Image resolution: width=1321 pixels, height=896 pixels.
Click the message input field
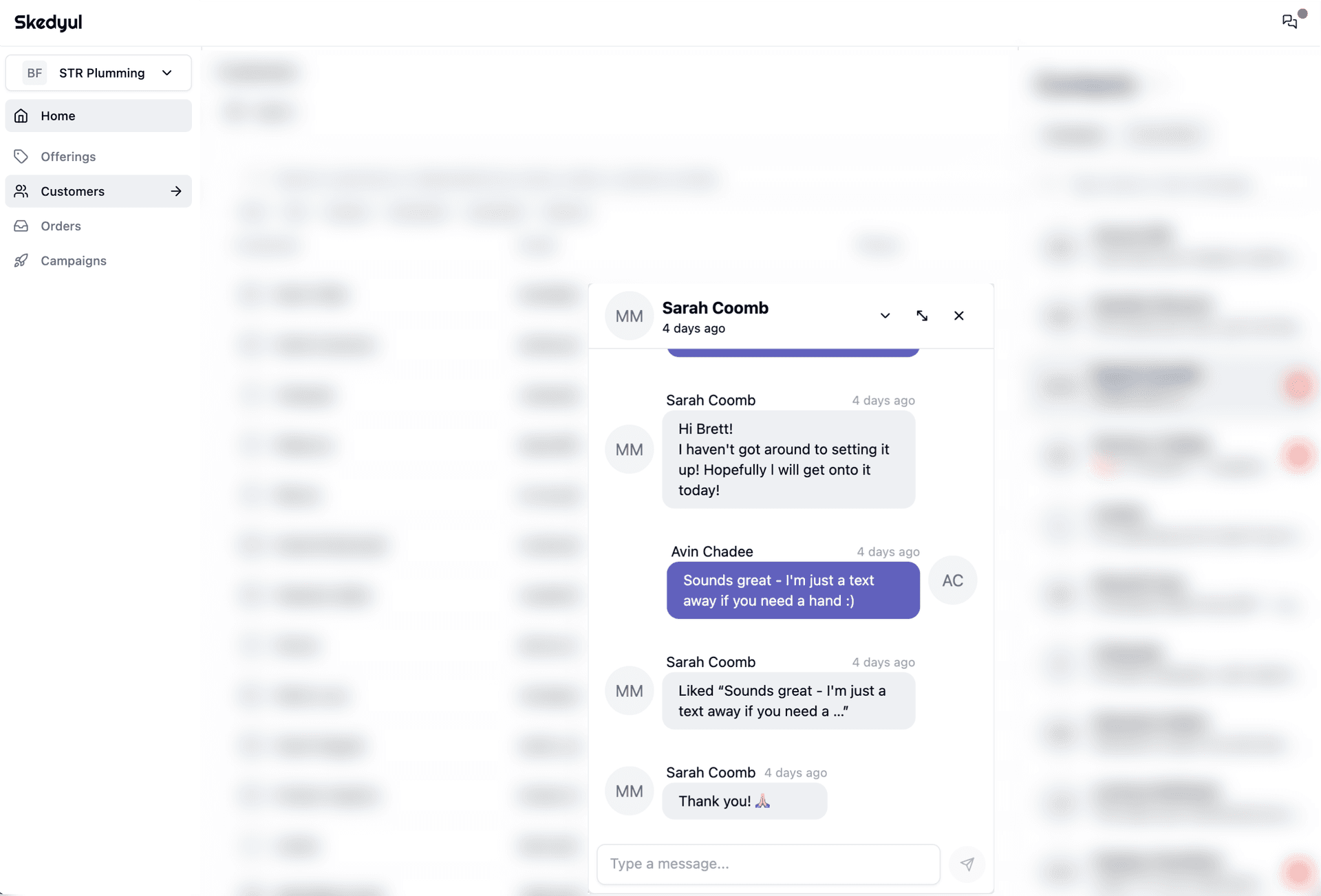tap(768, 863)
